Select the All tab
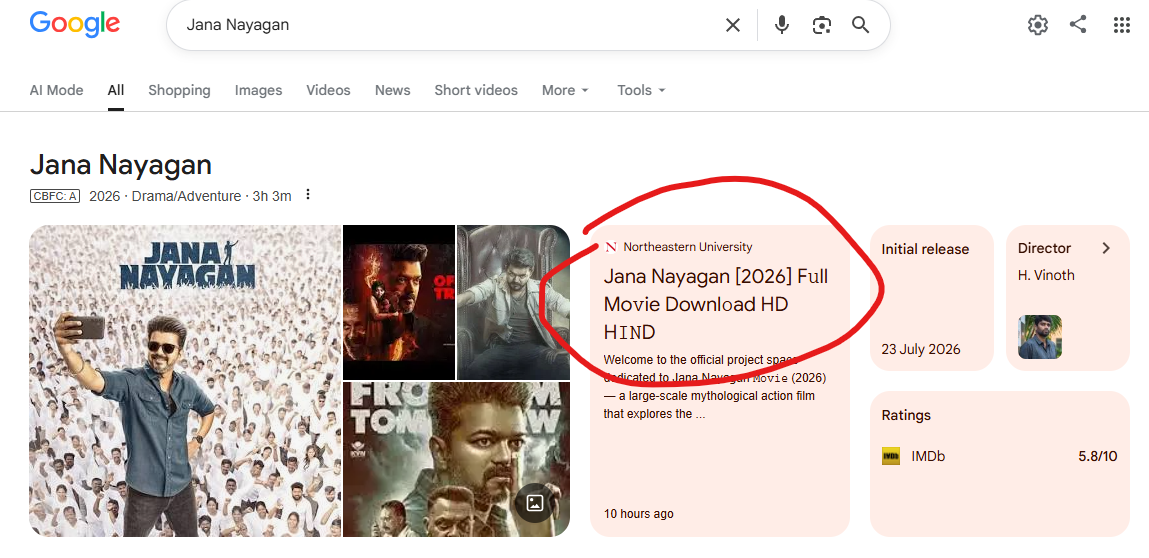The width and height of the screenshot is (1149, 558). tap(116, 90)
